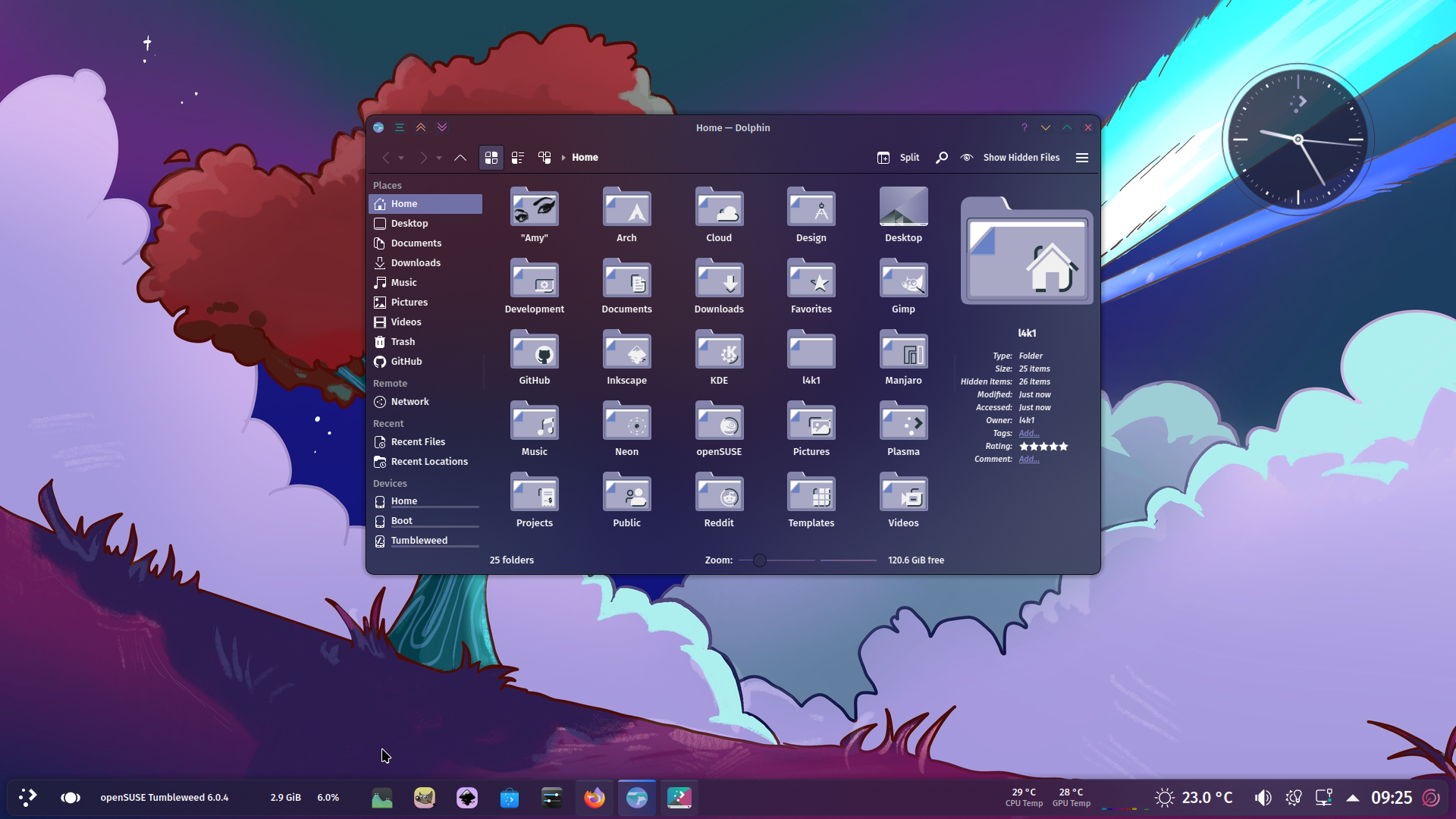The image size is (1456, 819).
Task: Open the hamburger menu in toolbar
Action: (1082, 158)
